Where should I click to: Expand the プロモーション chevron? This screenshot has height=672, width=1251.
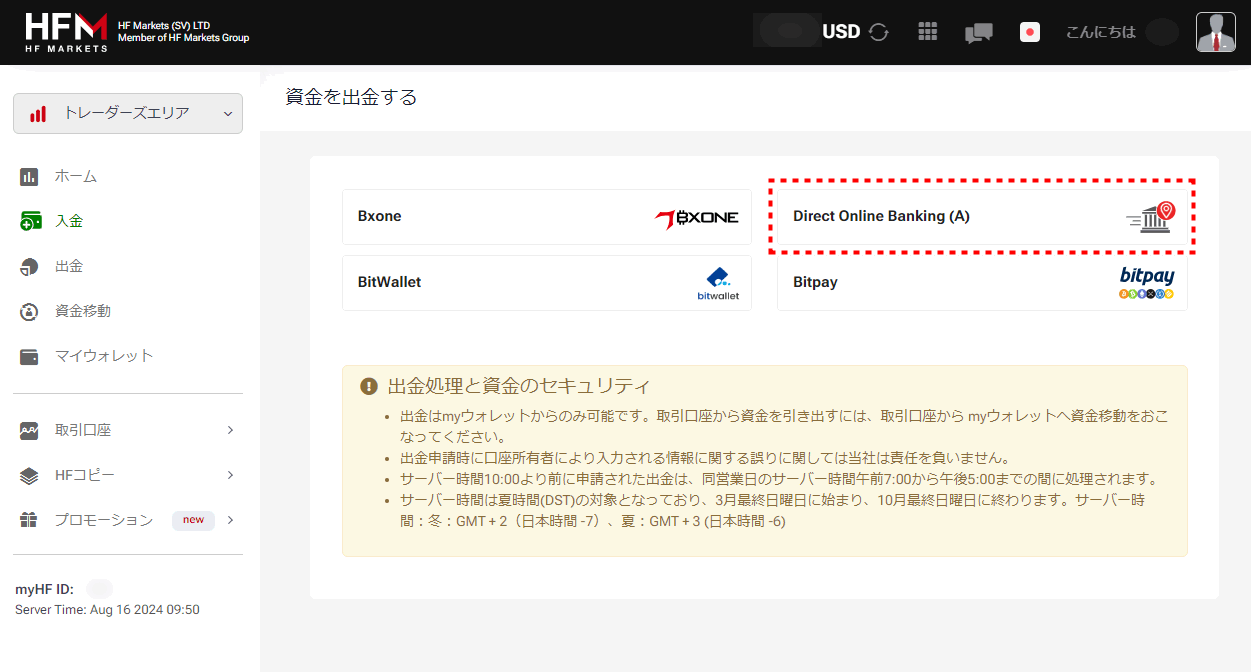(x=230, y=520)
